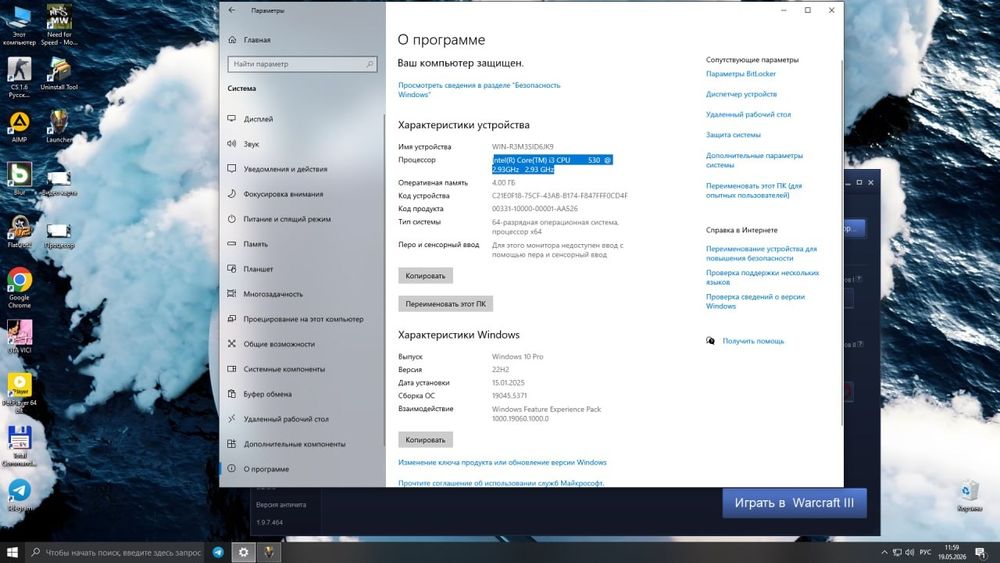Click the highlighted processor value text
The width and height of the screenshot is (1000, 563).
(x=552, y=165)
